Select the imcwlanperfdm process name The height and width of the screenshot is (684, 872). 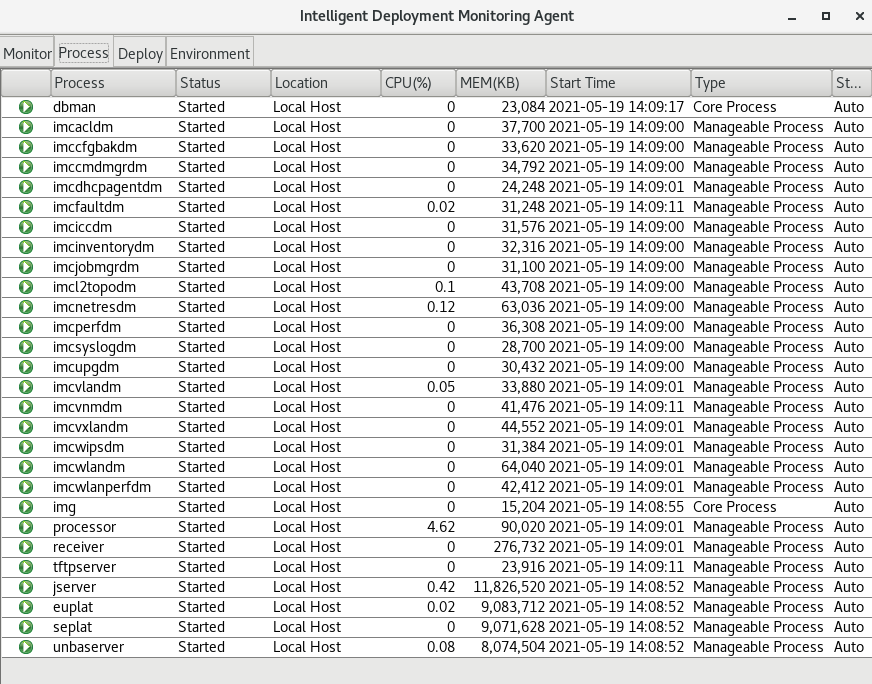click(102, 487)
